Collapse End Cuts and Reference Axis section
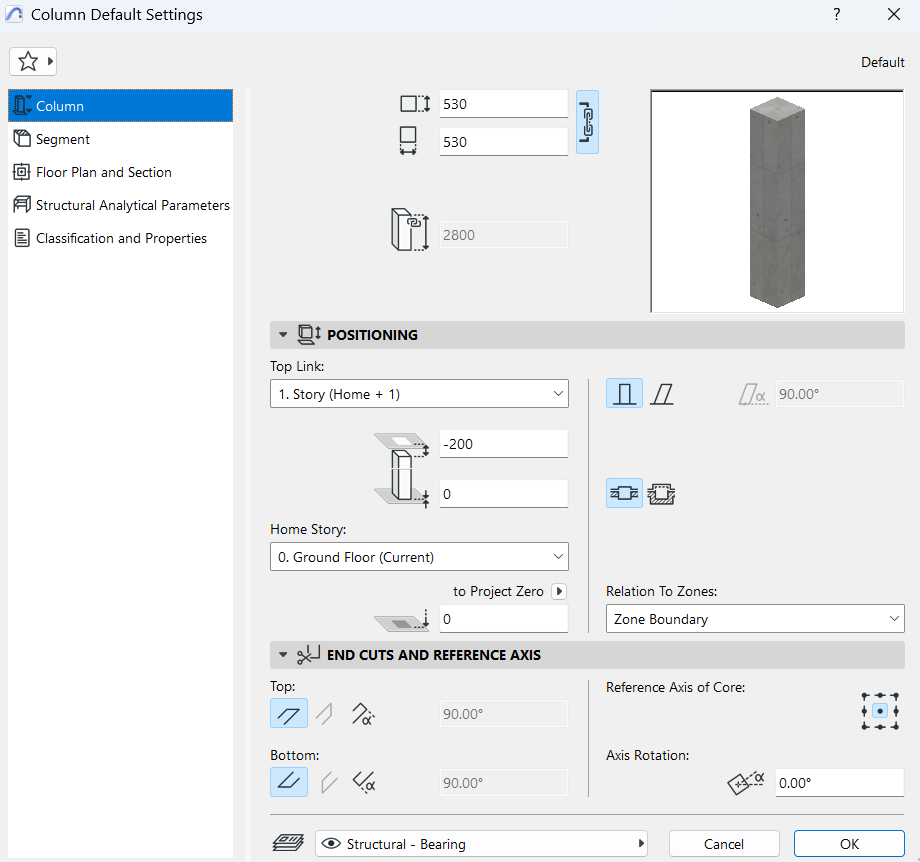The width and height of the screenshot is (920, 862). pos(283,655)
